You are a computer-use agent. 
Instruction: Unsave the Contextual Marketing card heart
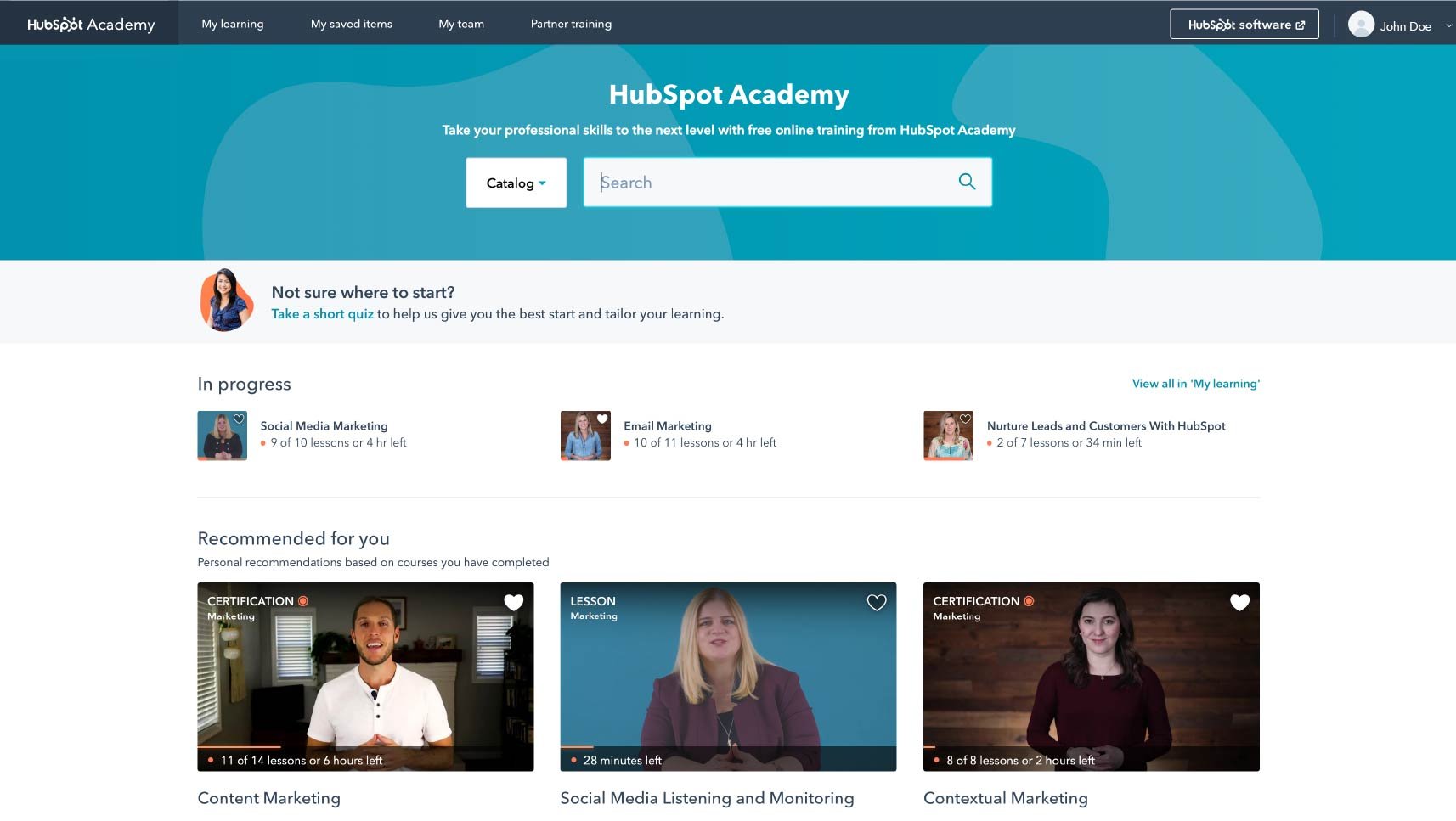[x=1239, y=602]
